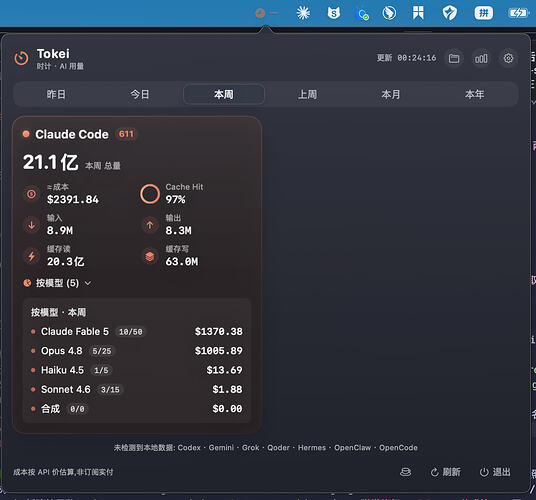Image resolution: width=536 pixels, height=500 pixels.
Task: Click the 97% Cache Hit value
Action: pos(175,199)
